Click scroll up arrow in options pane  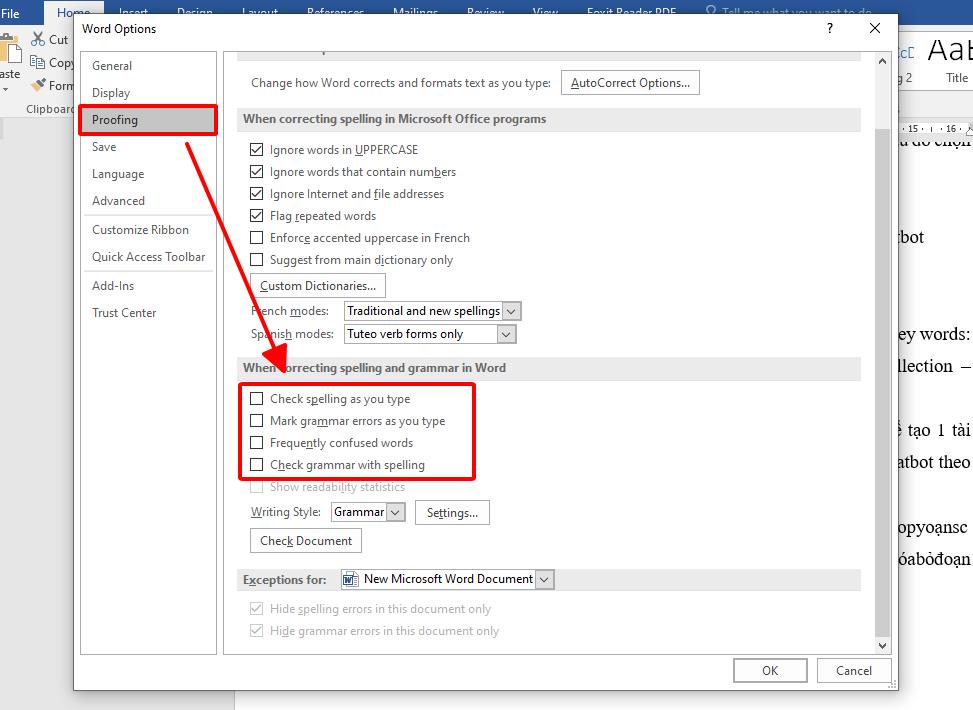[x=882, y=61]
